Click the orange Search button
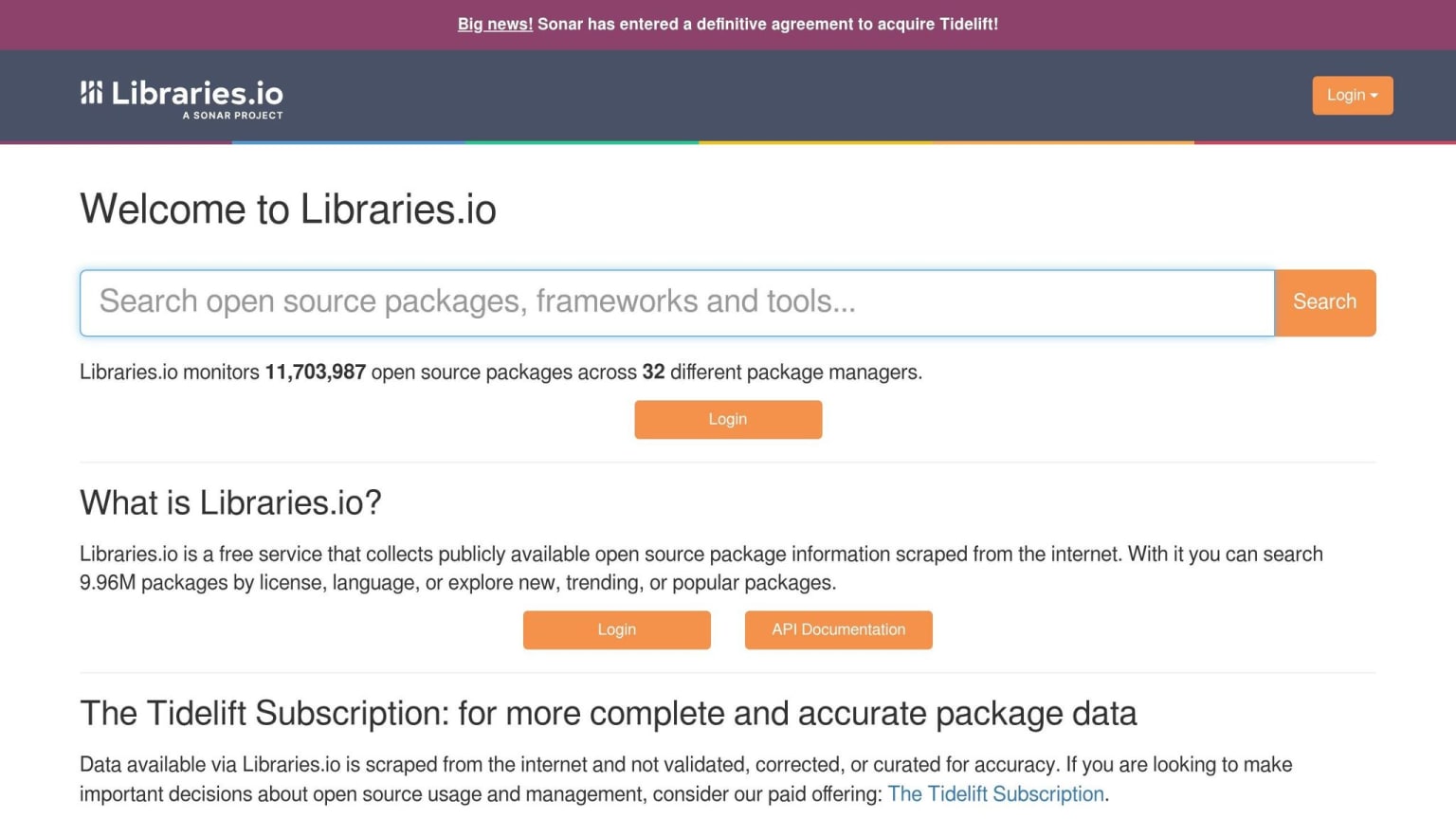 1325,302
